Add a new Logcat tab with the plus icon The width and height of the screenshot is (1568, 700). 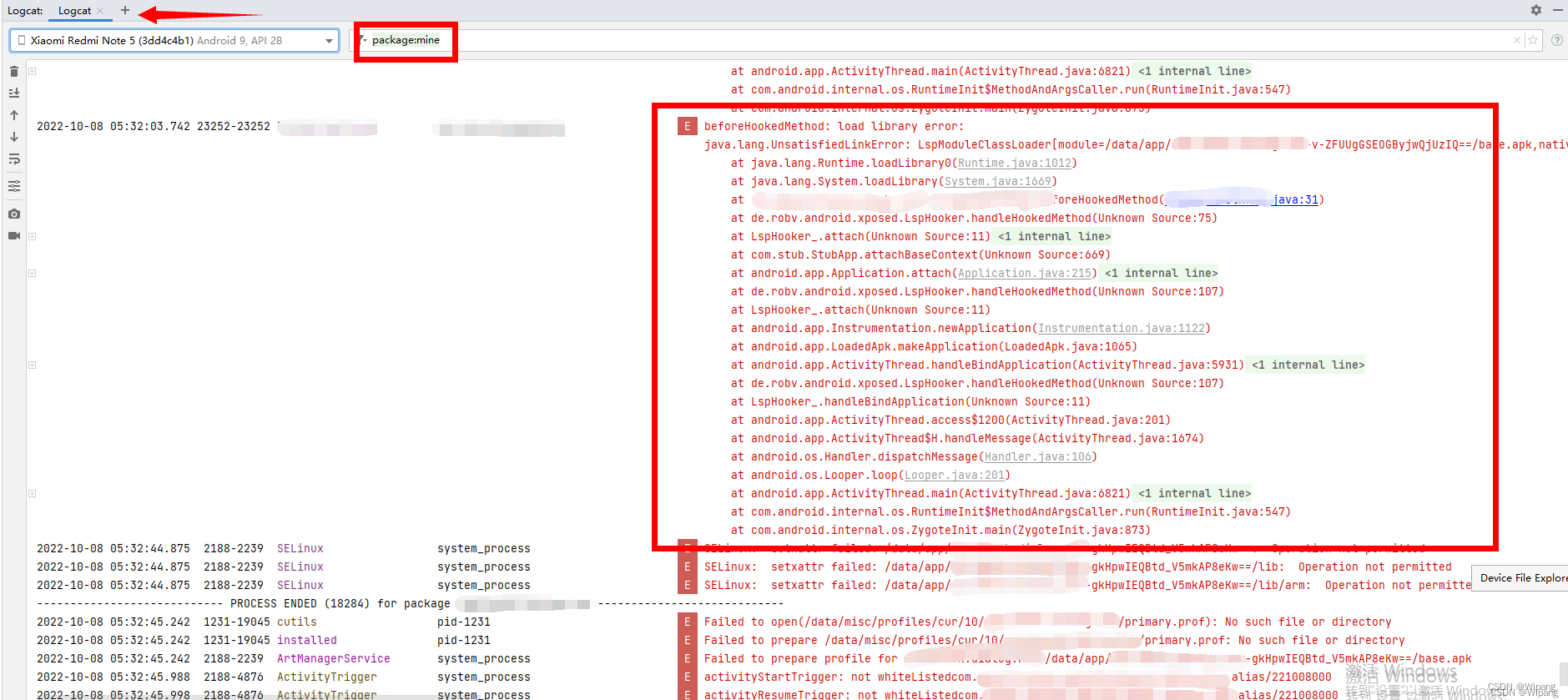click(x=125, y=10)
